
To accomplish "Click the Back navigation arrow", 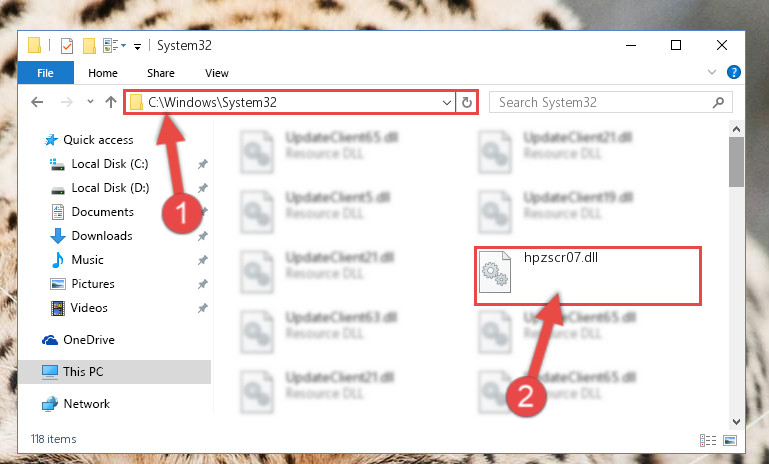I will click(37, 102).
